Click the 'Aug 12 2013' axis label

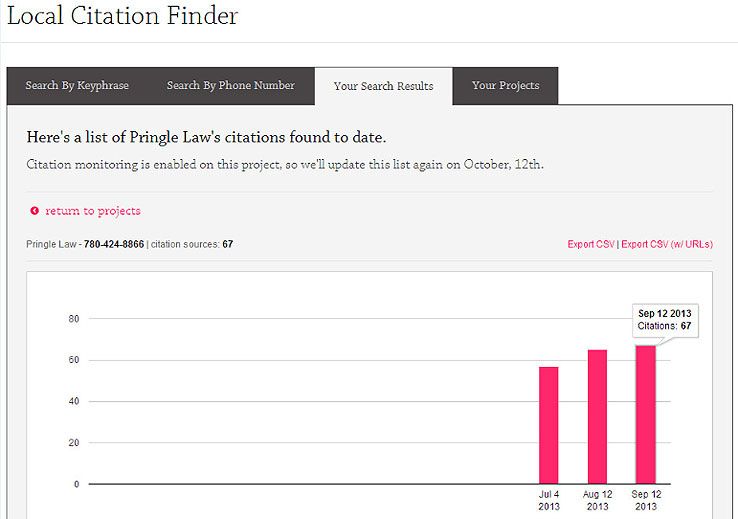(597, 500)
